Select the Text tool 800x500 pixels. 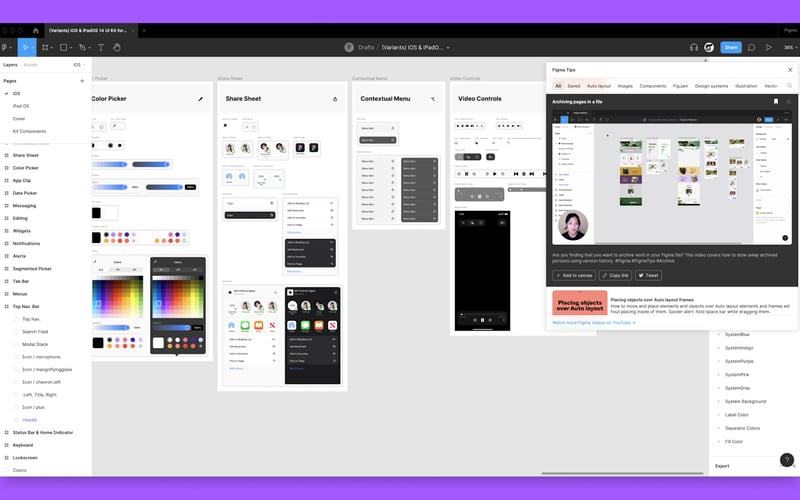pyautogui.click(x=101, y=47)
